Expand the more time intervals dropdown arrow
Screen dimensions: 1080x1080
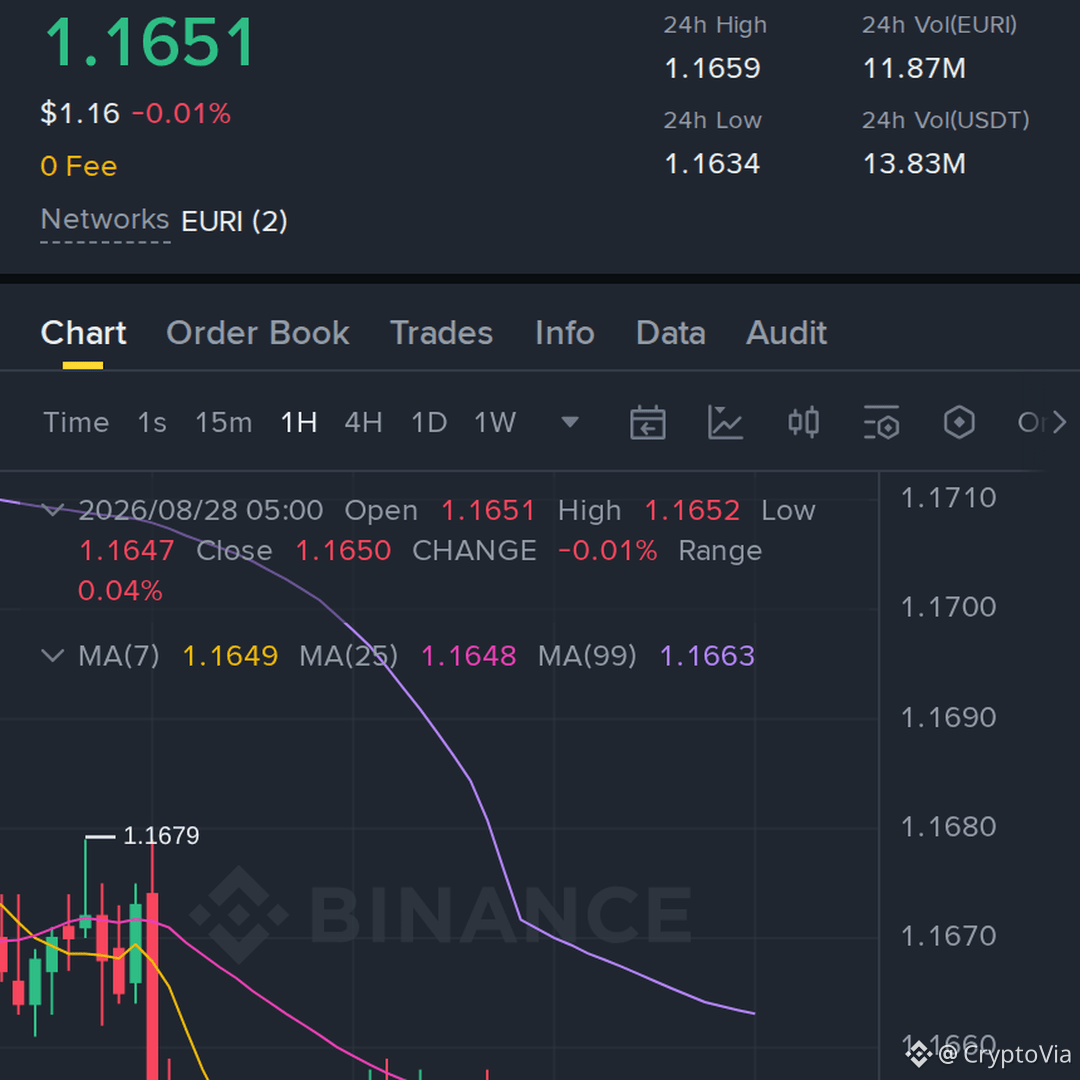point(570,422)
